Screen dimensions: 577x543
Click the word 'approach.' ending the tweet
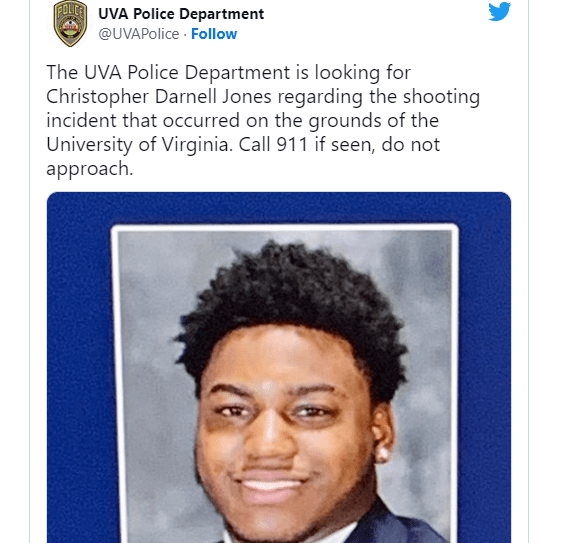[x=89, y=169]
